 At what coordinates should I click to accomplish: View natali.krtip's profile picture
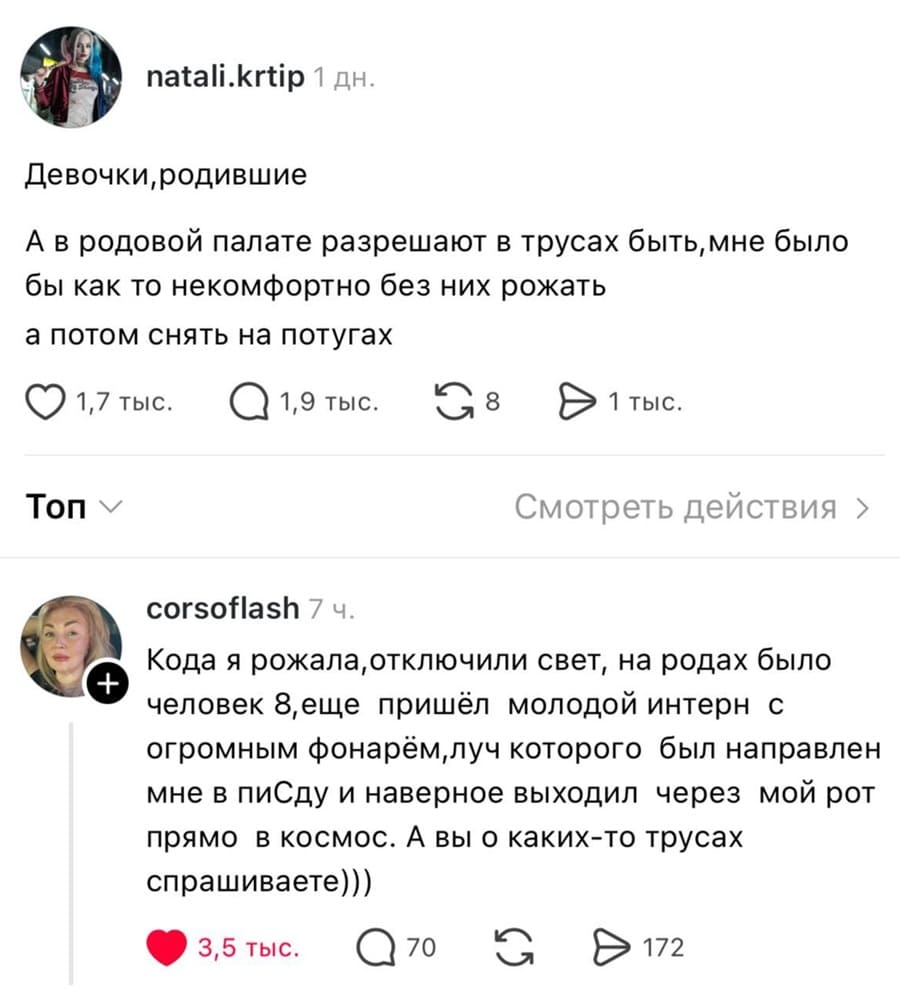coord(73,73)
